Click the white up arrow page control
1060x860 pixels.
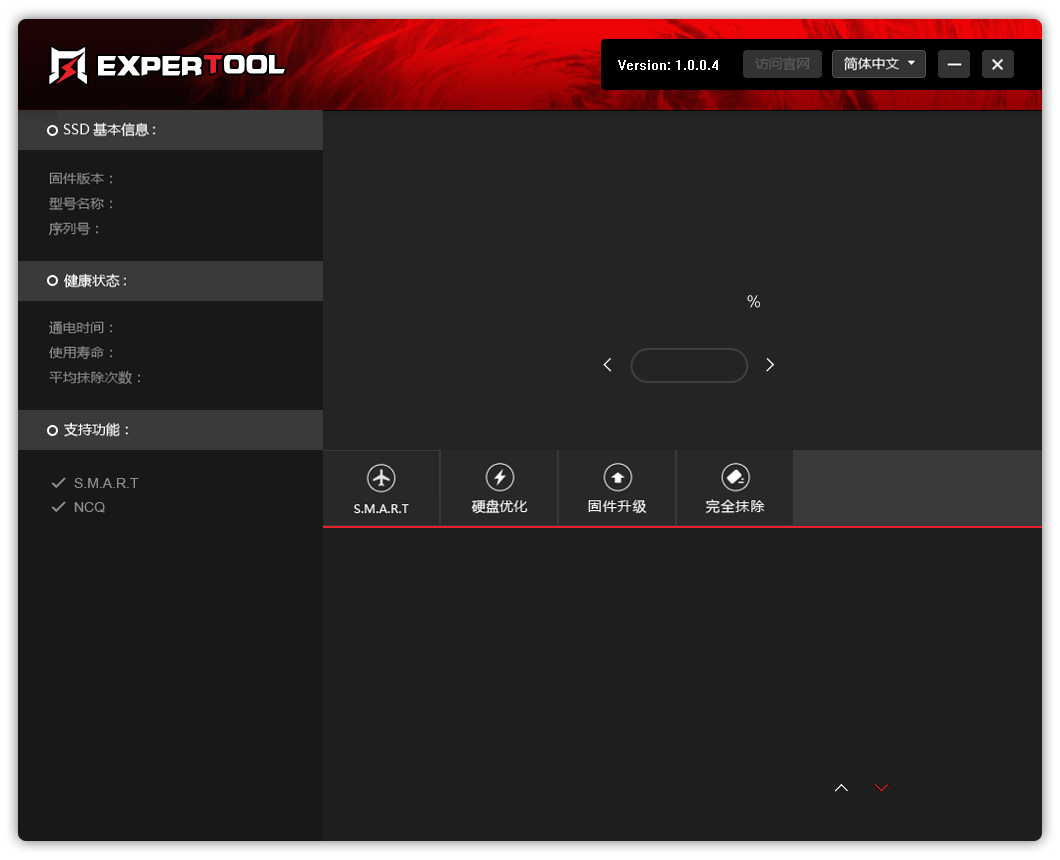[x=841, y=788]
